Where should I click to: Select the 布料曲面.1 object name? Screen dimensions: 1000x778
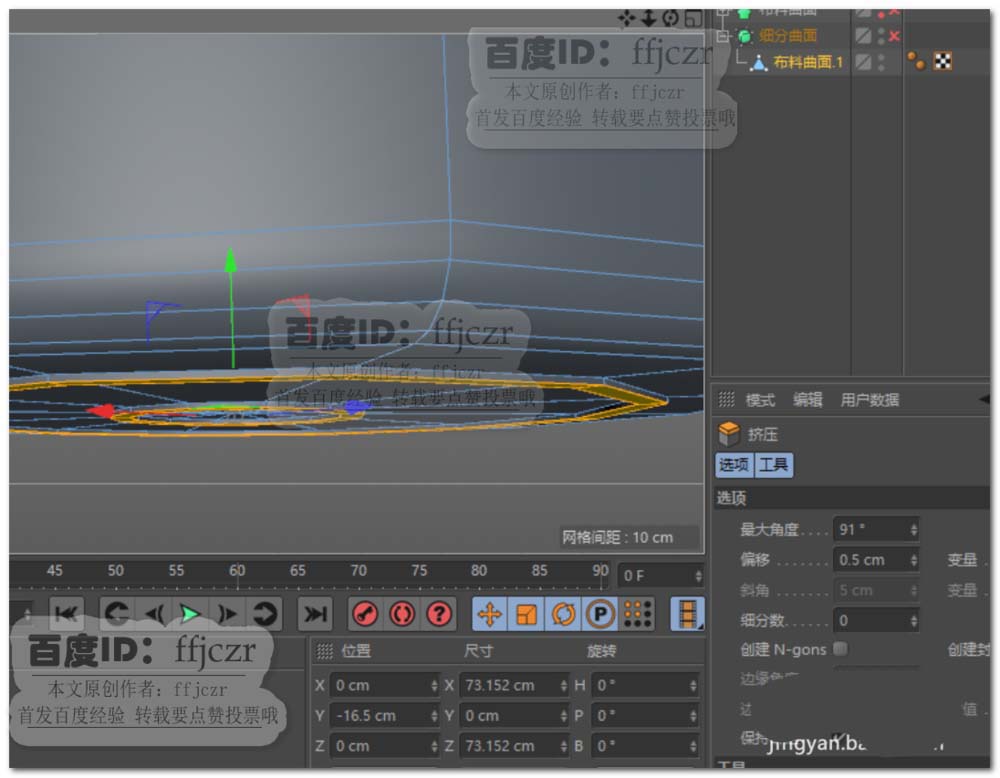pos(808,62)
